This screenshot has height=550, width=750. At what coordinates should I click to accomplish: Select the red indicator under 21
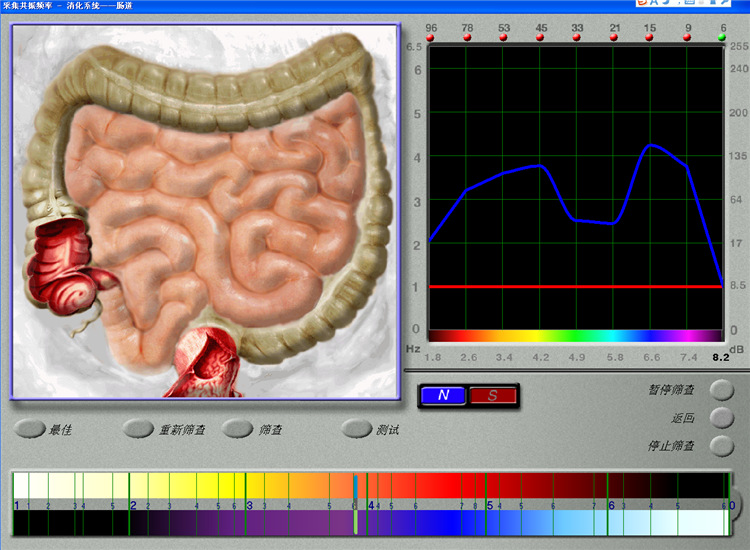pos(614,38)
